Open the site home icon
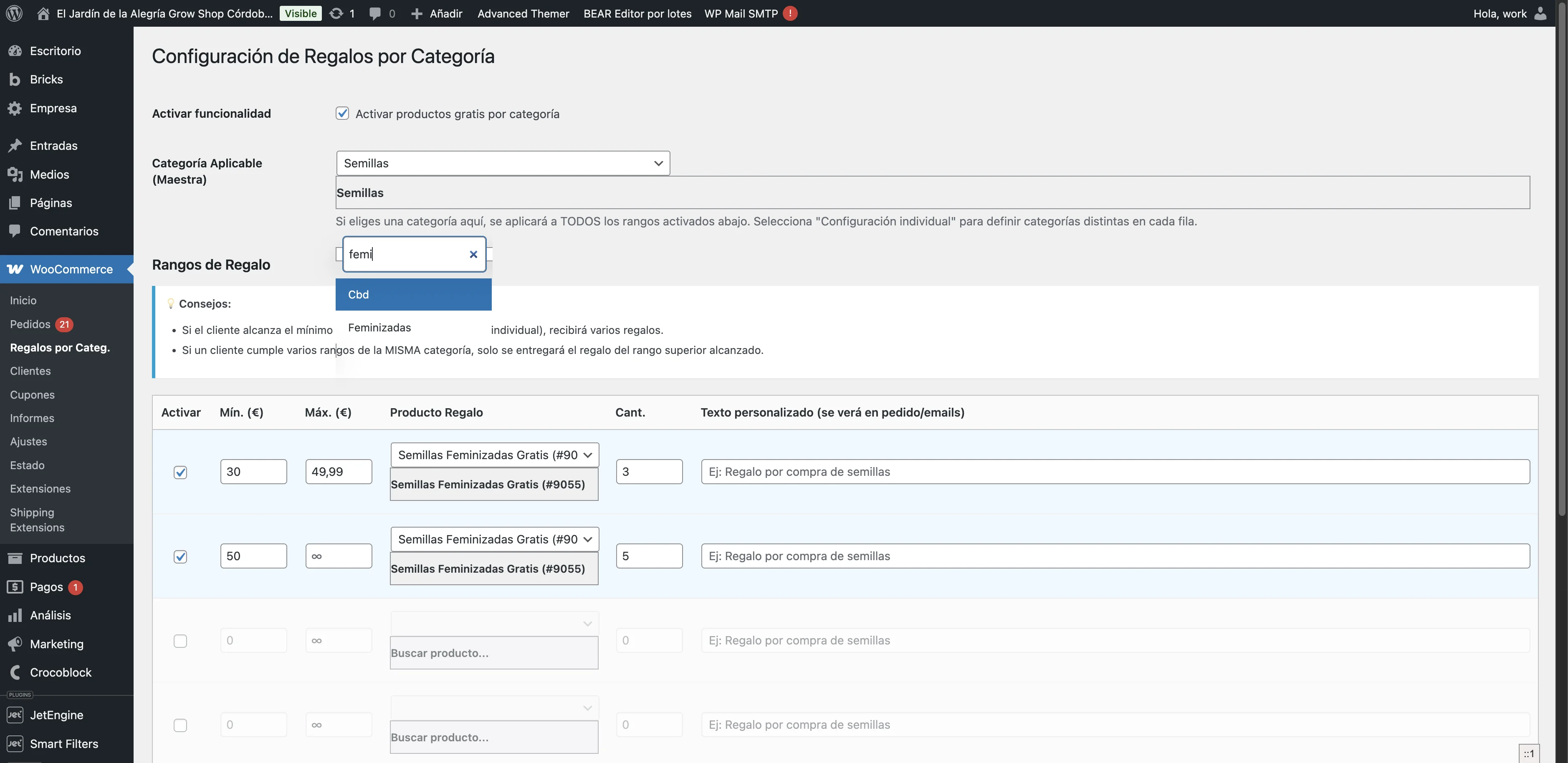1568x763 pixels. coord(43,13)
